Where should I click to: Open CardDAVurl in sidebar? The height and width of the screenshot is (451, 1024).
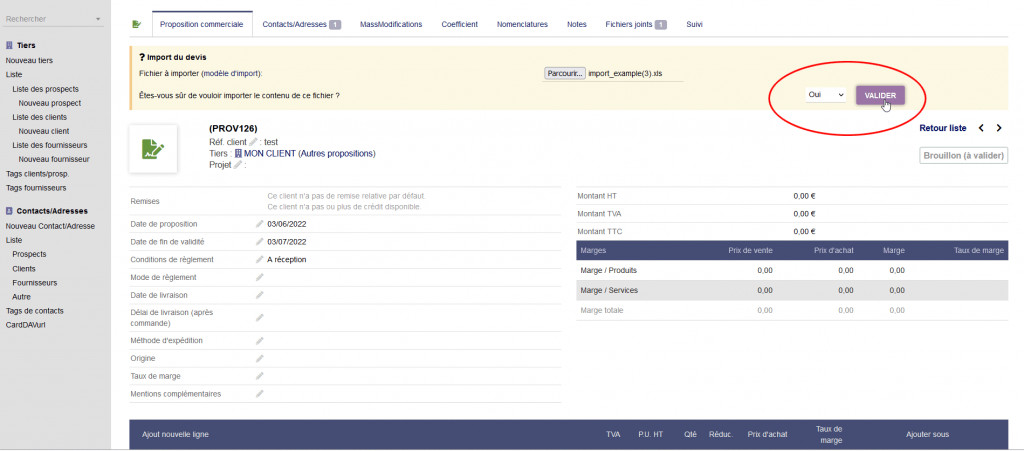tap(25, 324)
